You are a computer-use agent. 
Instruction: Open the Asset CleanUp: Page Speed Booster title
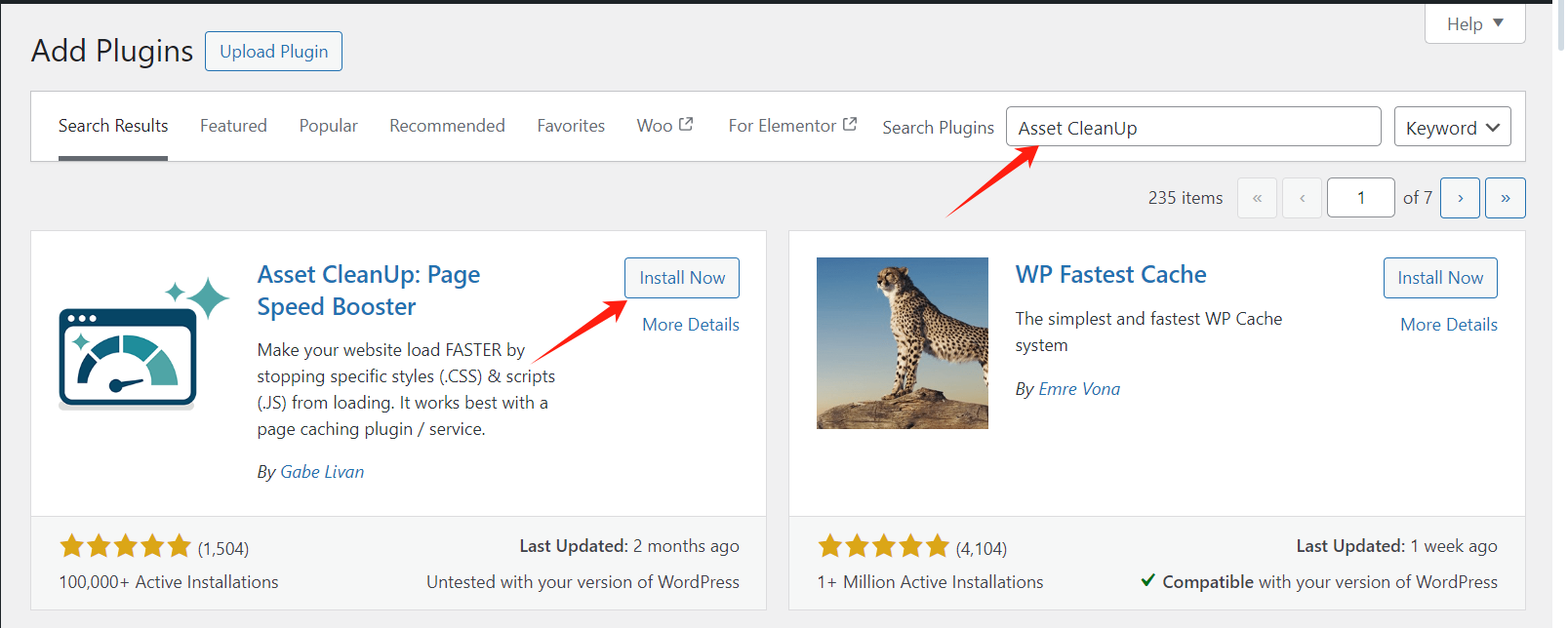(369, 291)
